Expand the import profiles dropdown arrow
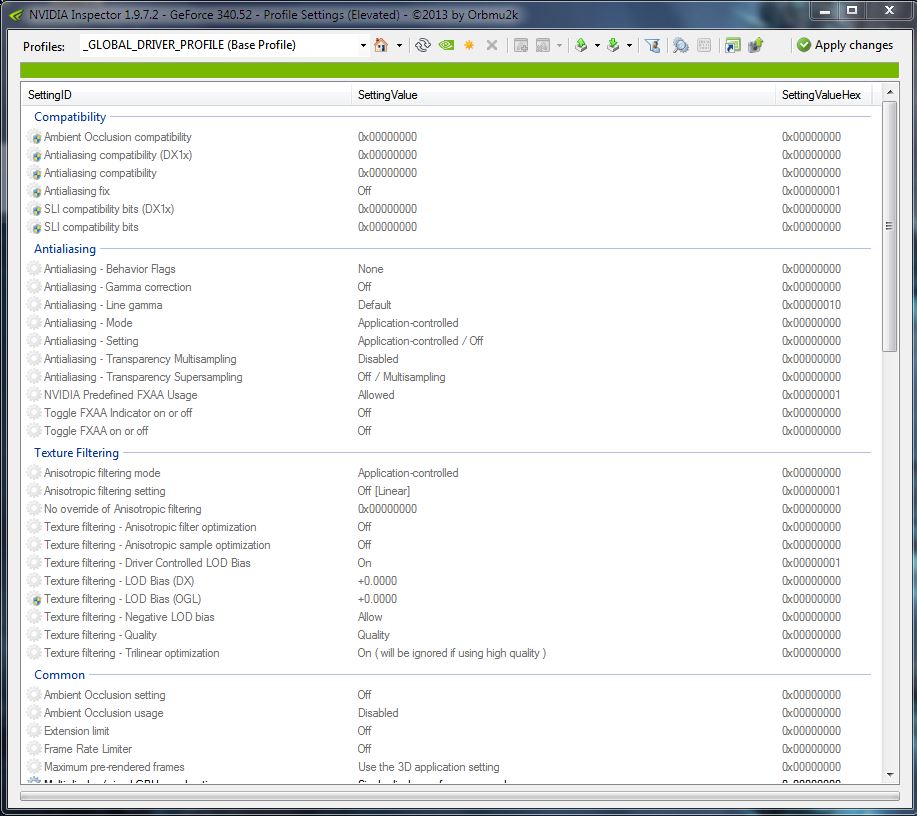 click(x=629, y=45)
